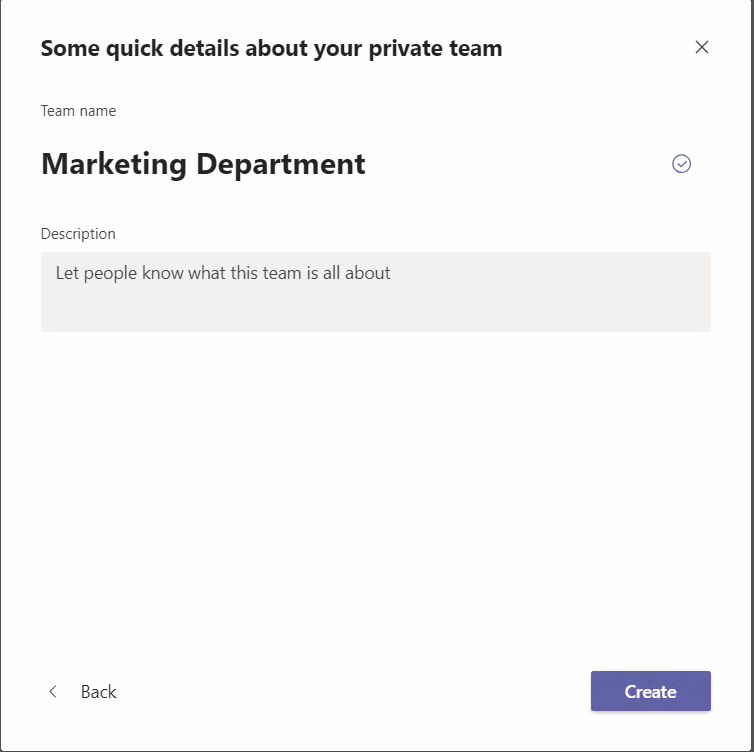The width and height of the screenshot is (754, 752).
Task: Click the 'Description' label
Action: [78, 234]
